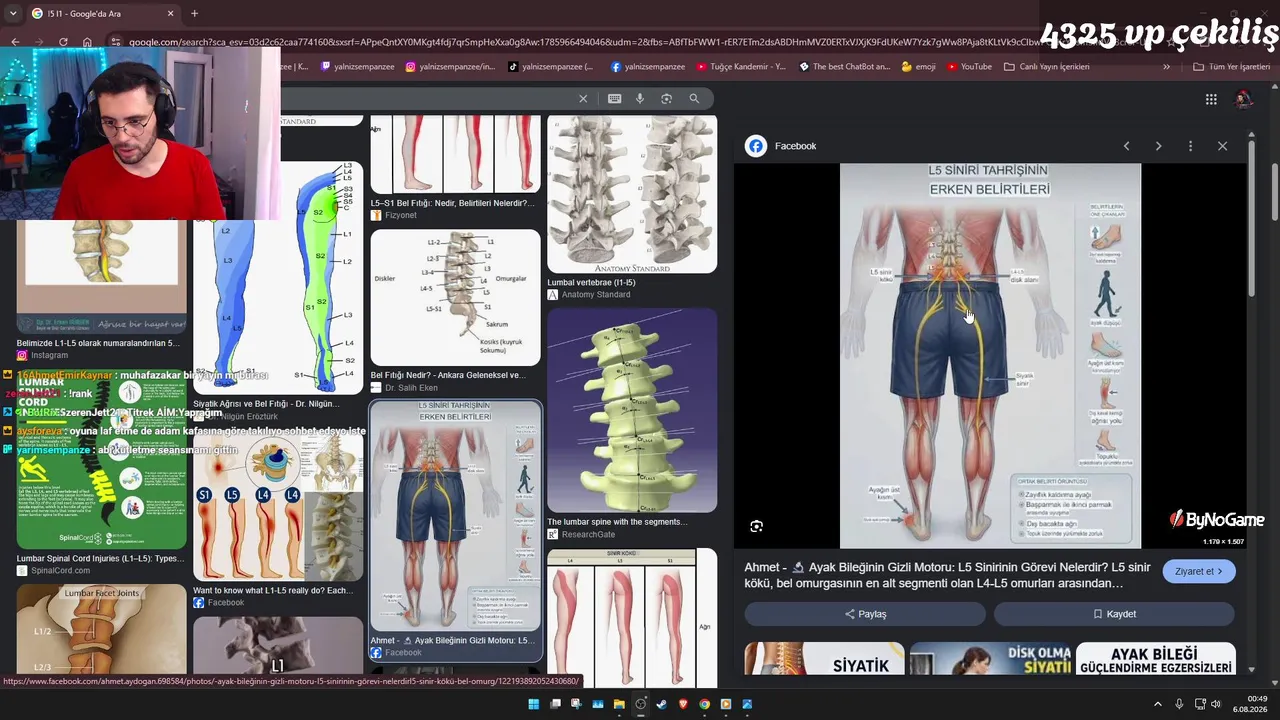Select the S1 L5 L4 L4 legs image

click(278, 507)
